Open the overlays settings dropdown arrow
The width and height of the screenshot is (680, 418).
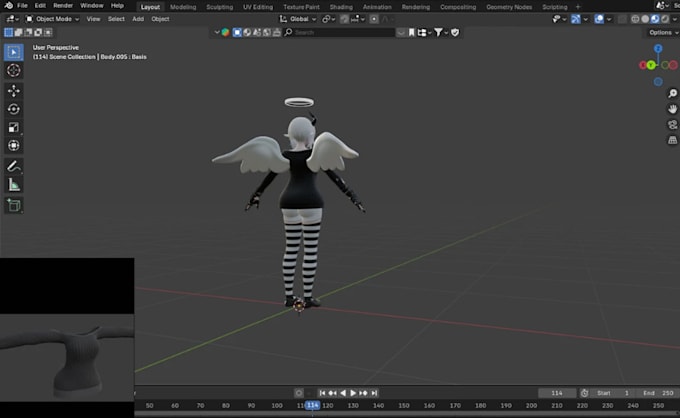pos(609,19)
